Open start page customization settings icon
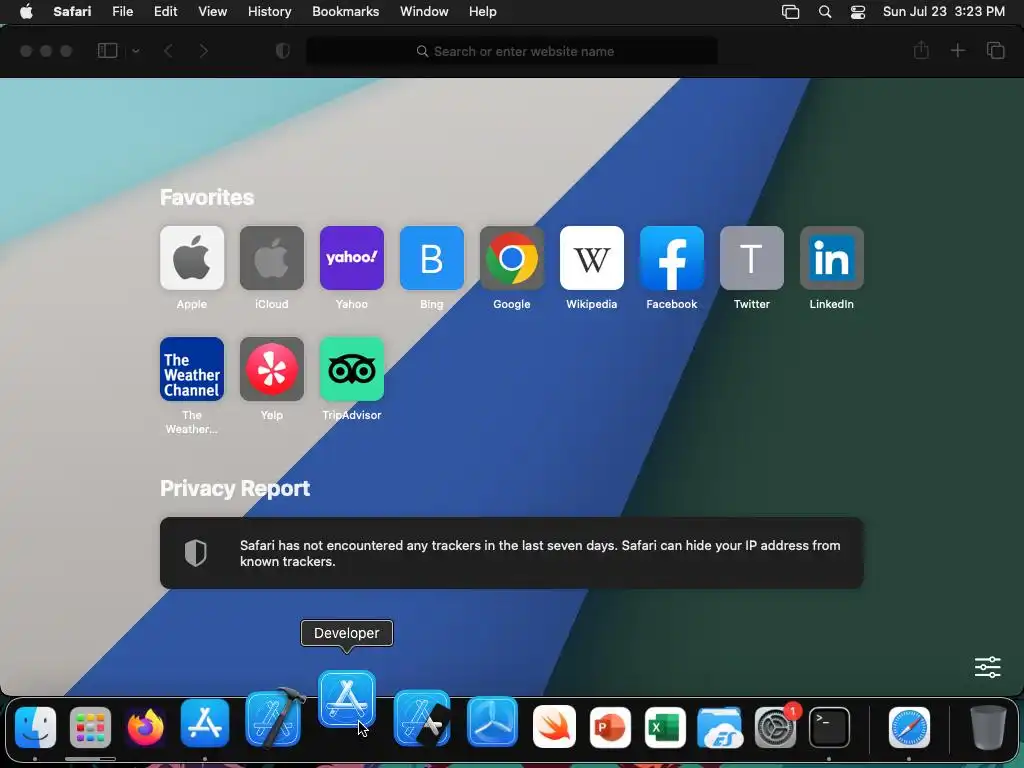This screenshot has width=1024, height=768. click(x=987, y=667)
